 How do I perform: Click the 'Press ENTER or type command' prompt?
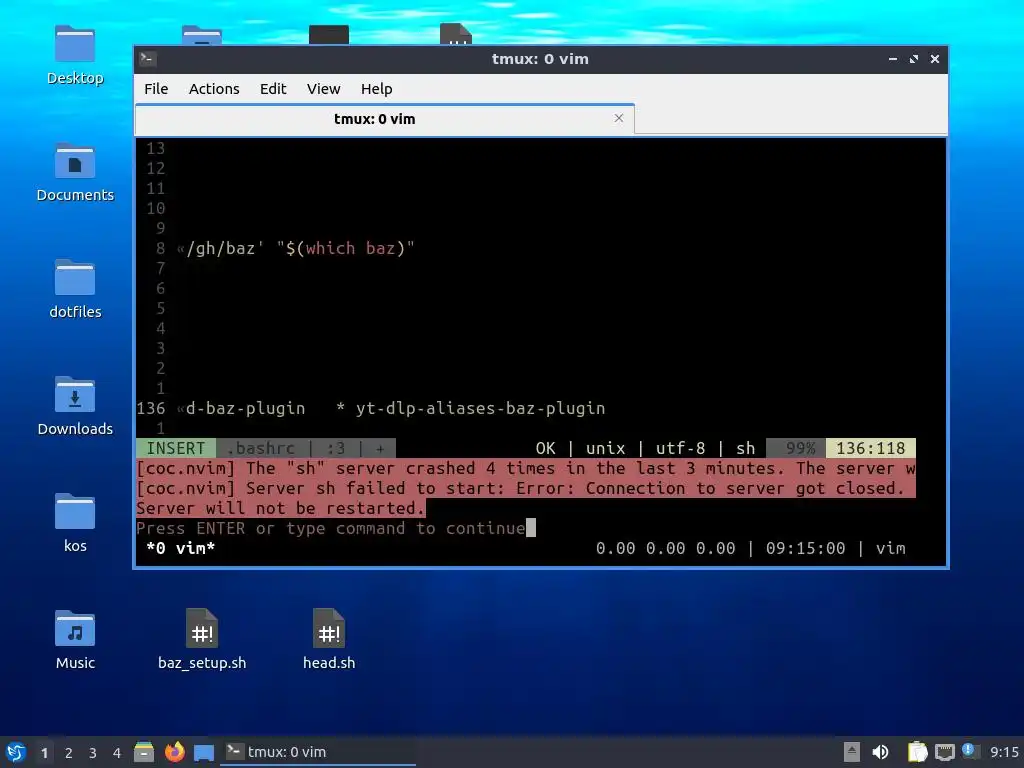[x=330, y=528]
